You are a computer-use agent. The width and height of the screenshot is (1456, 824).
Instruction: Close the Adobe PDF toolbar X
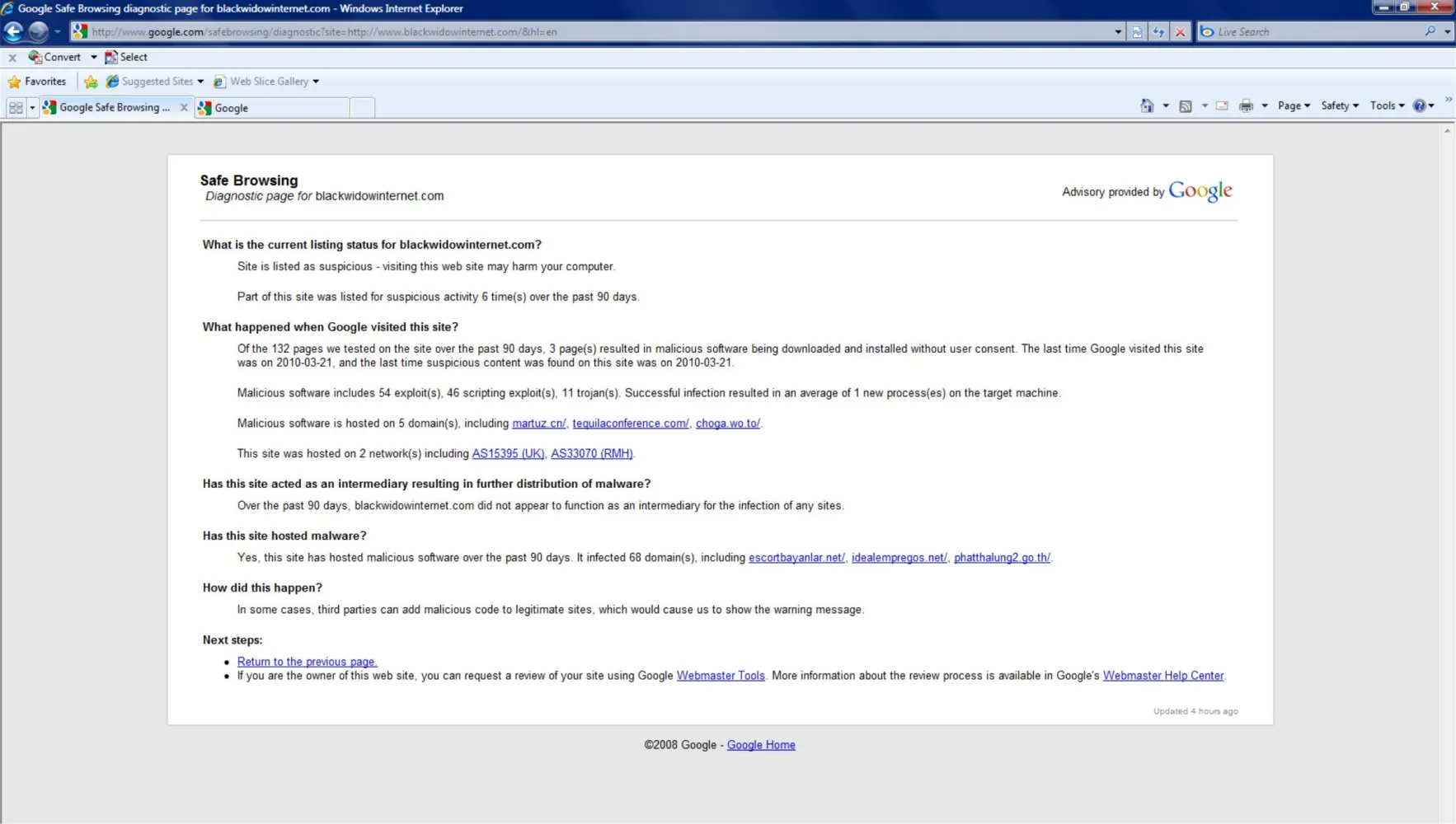[x=12, y=58]
